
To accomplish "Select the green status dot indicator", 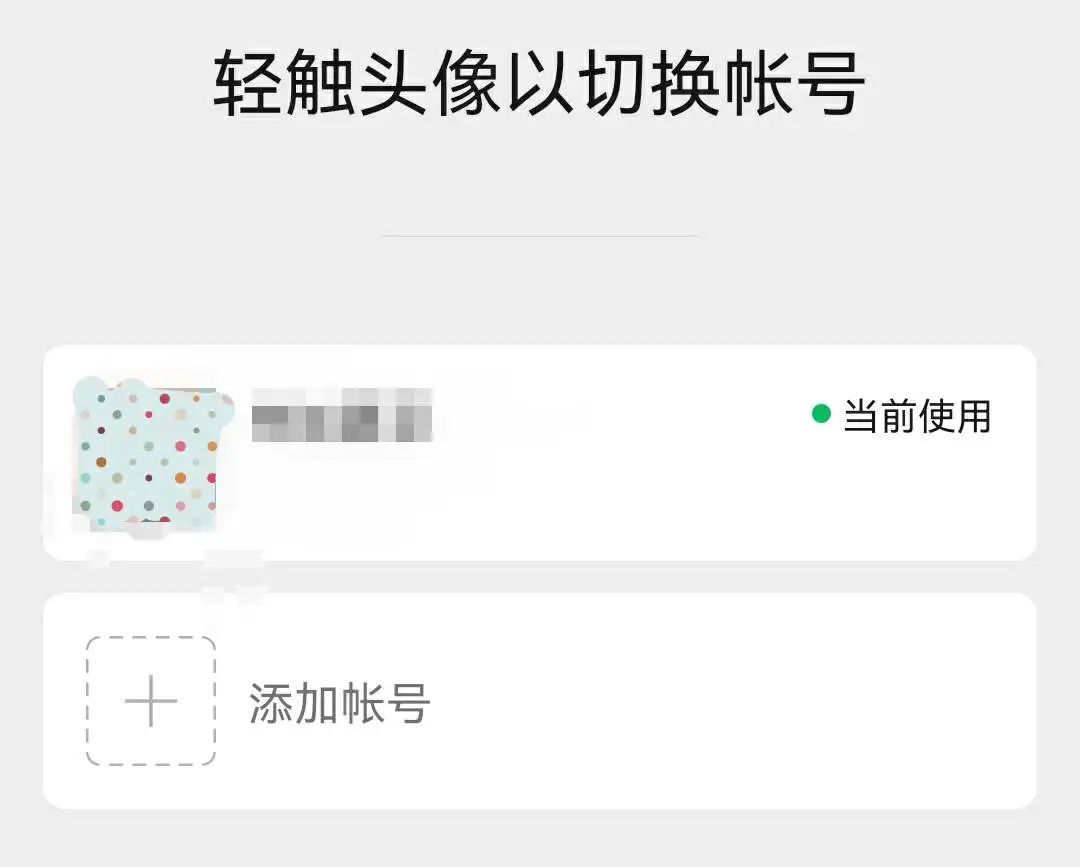I will (x=822, y=412).
